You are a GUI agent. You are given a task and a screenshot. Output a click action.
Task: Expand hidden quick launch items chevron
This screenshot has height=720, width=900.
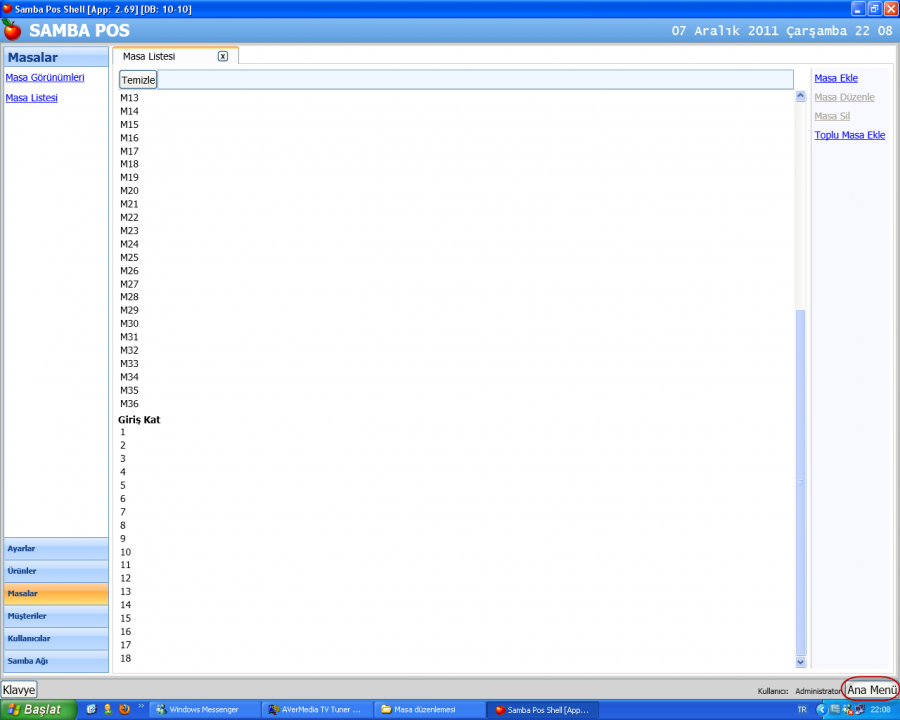pyautogui.click(x=141, y=706)
